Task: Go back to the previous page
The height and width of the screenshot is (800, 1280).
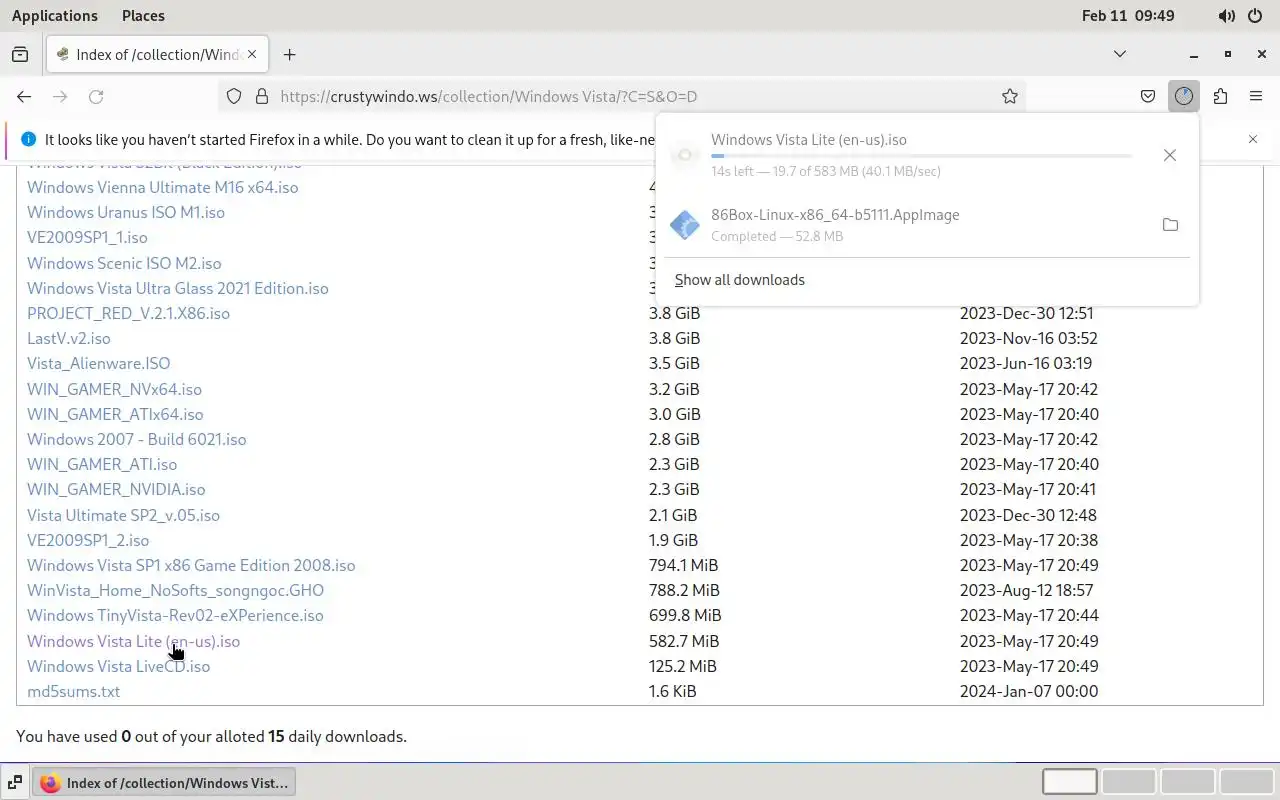Action: point(24,96)
